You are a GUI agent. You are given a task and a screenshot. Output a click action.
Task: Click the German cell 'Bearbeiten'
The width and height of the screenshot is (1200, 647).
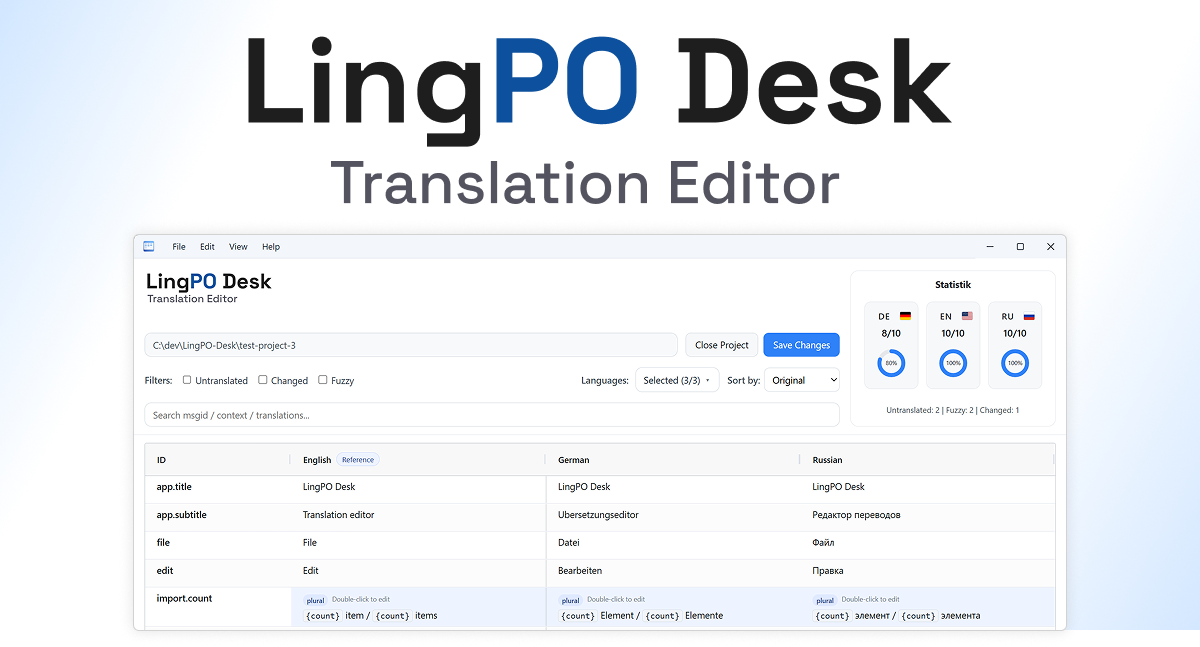click(580, 571)
